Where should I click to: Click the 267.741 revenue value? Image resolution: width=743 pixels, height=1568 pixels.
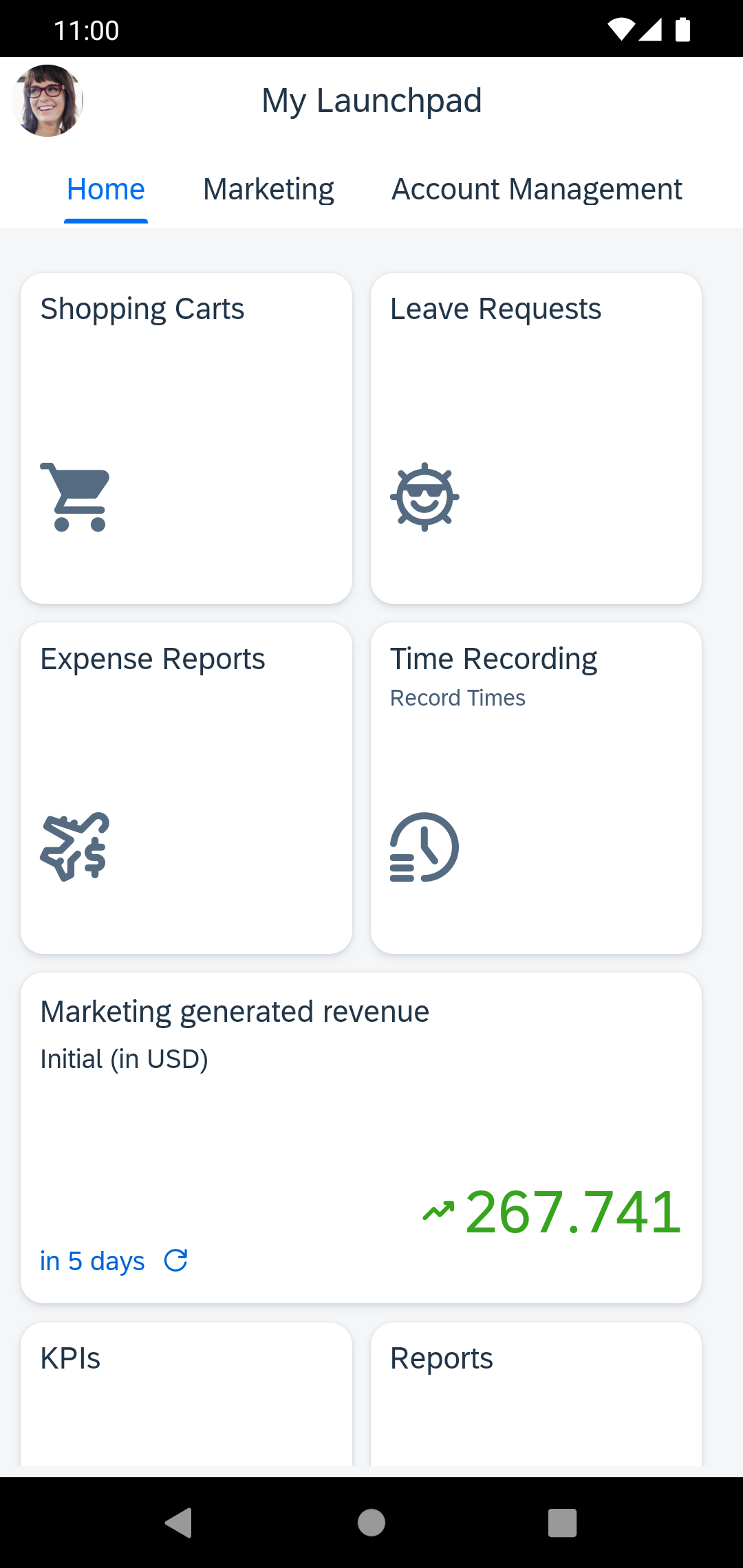[x=573, y=1212]
